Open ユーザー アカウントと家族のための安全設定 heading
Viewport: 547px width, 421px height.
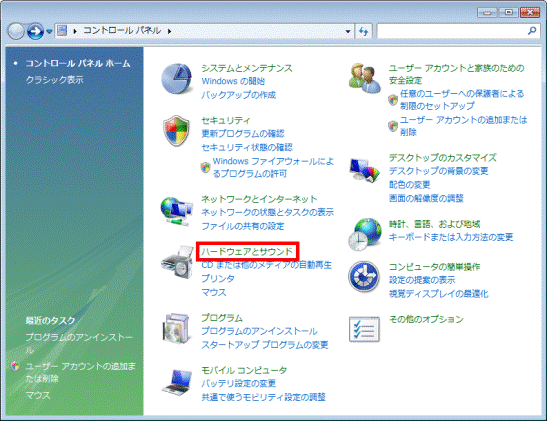pos(456,74)
